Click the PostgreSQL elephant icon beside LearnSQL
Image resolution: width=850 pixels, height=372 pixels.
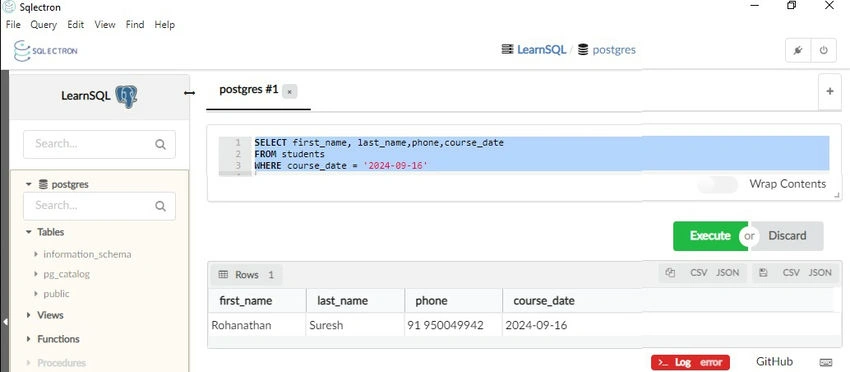pos(126,97)
